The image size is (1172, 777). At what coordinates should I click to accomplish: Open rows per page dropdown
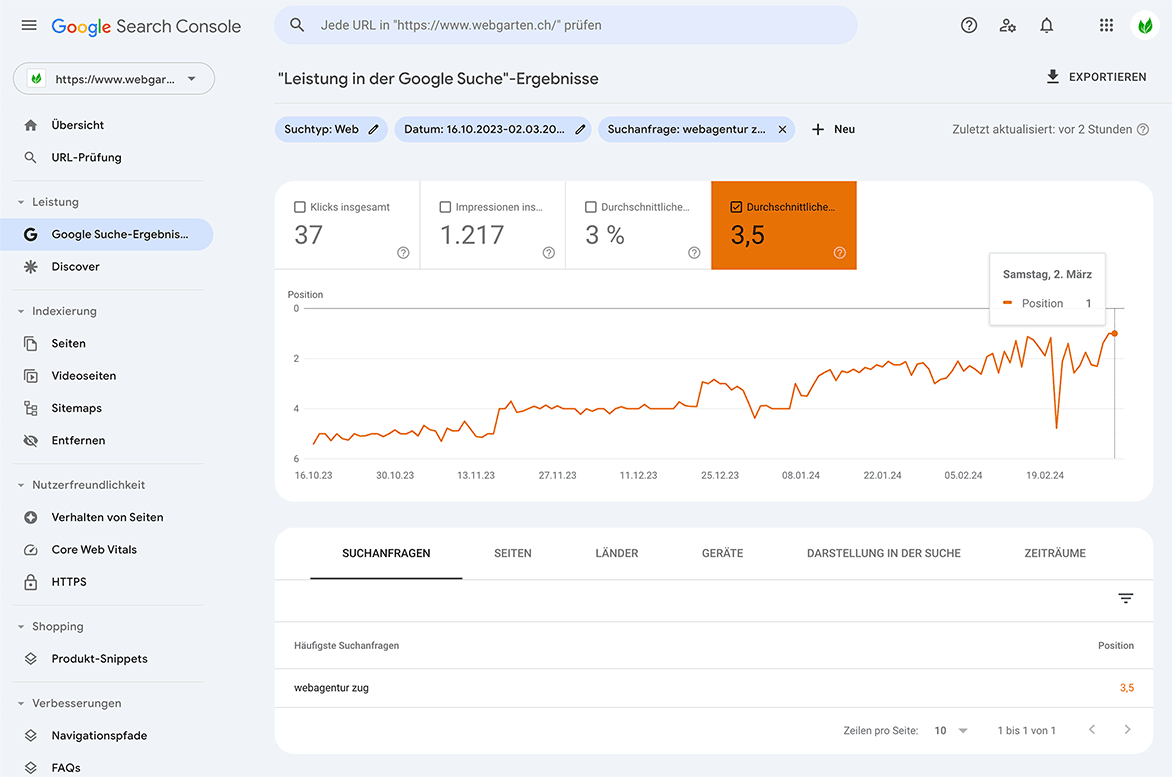coord(952,730)
